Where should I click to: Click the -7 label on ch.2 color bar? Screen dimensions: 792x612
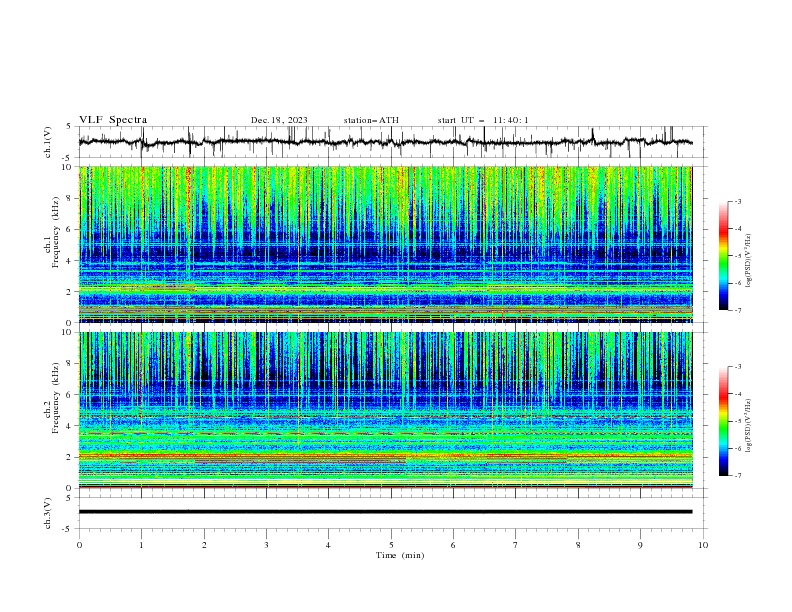click(x=738, y=475)
